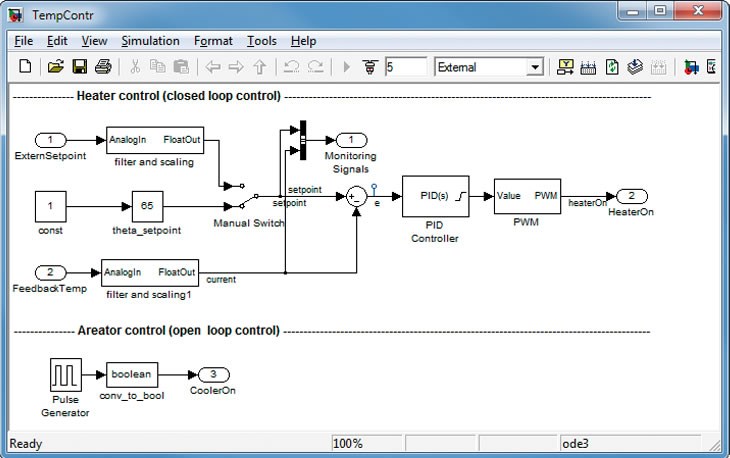Open the Edit menu
The width and height of the screenshot is (730, 458).
tap(57, 41)
